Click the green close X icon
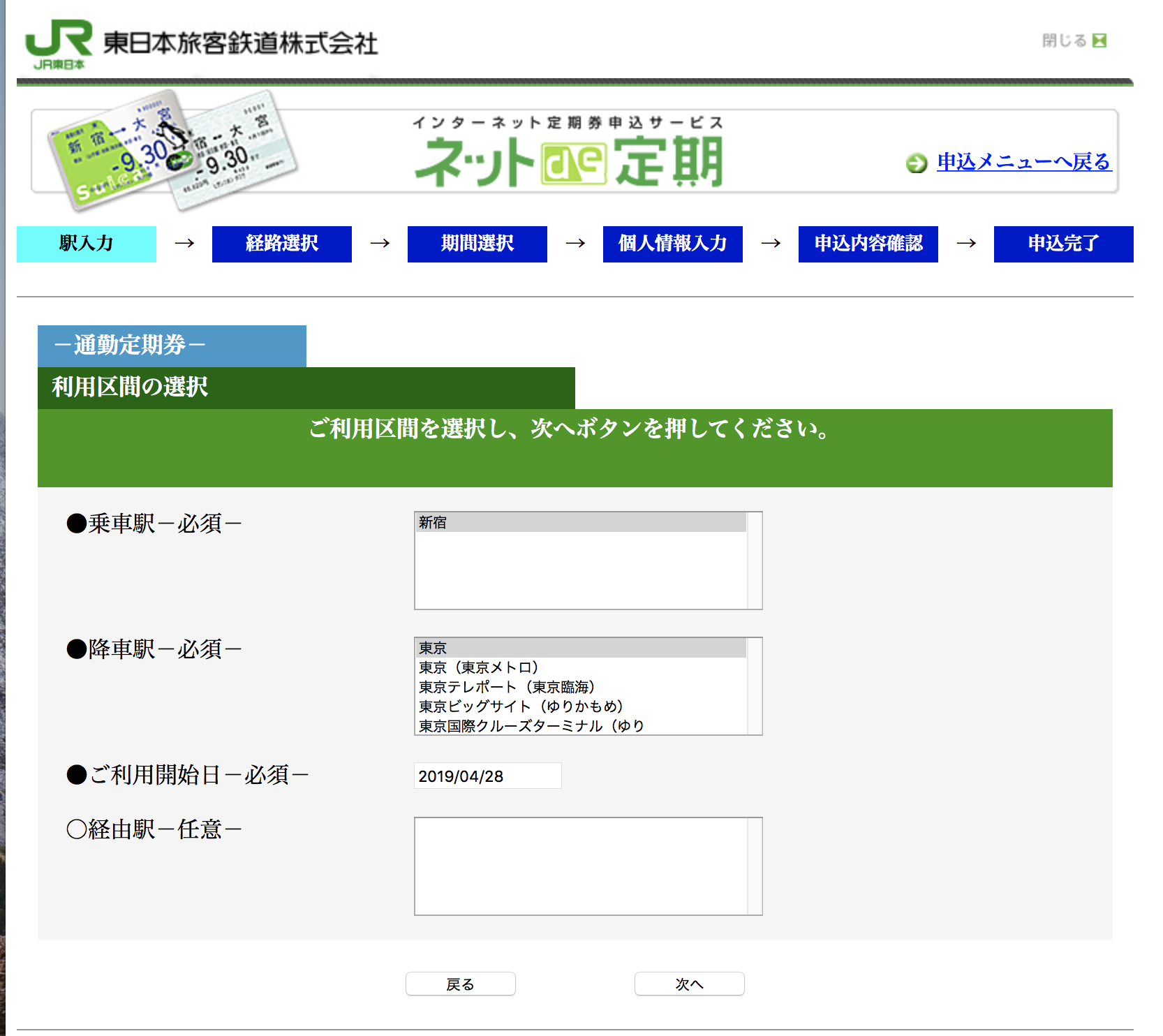The width and height of the screenshot is (1163, 1036). (1099, 40)
